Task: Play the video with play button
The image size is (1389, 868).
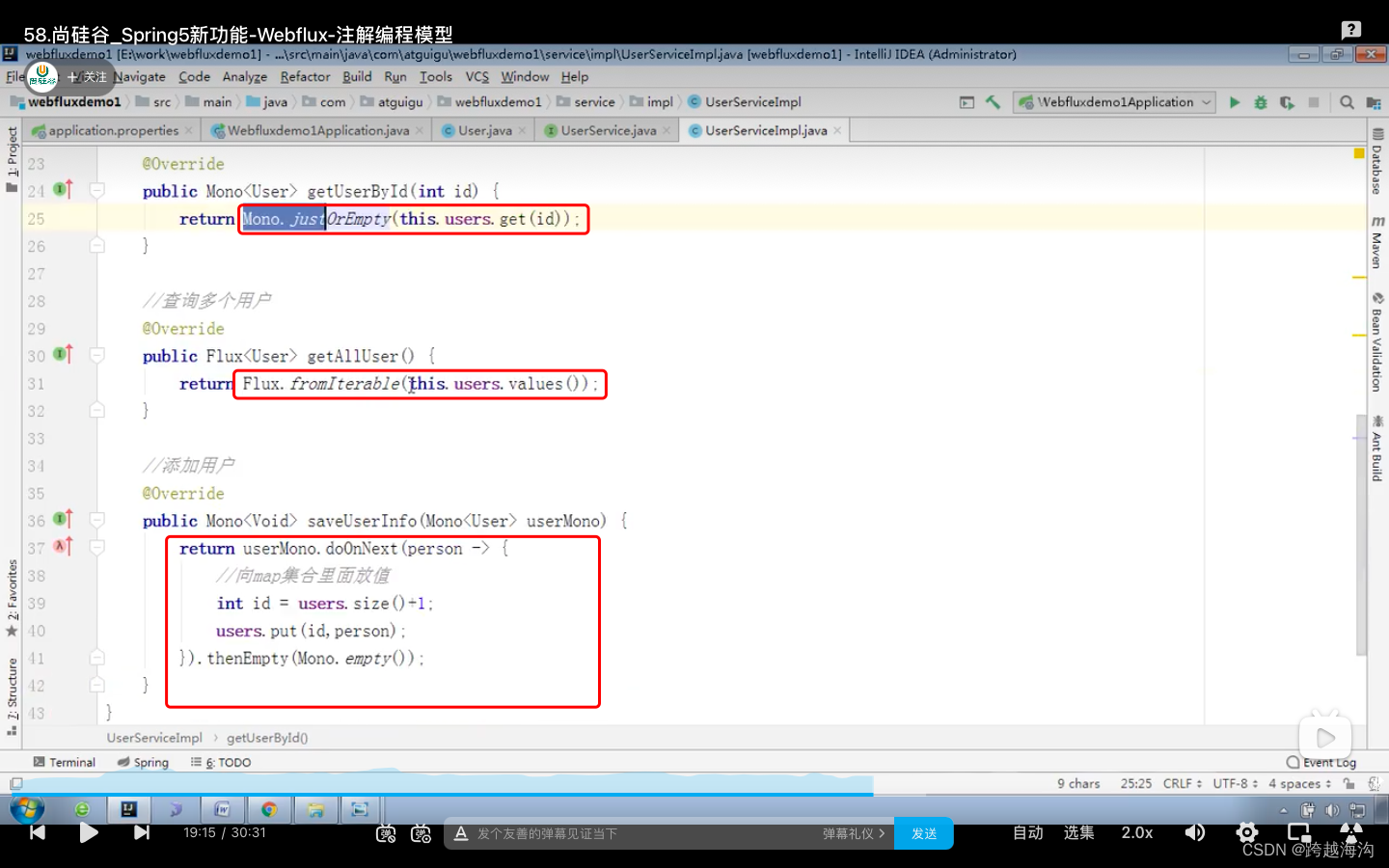Action: [x=89, y=832]
